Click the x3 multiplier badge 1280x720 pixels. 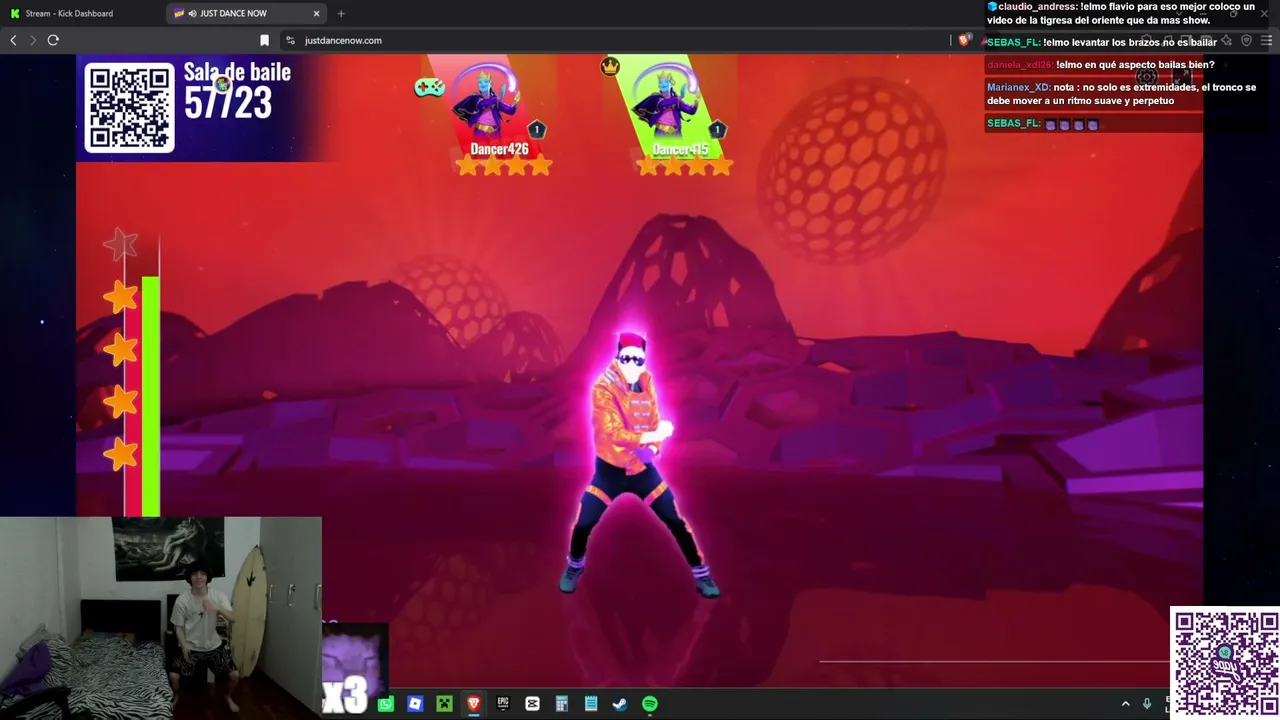[344, 693]
